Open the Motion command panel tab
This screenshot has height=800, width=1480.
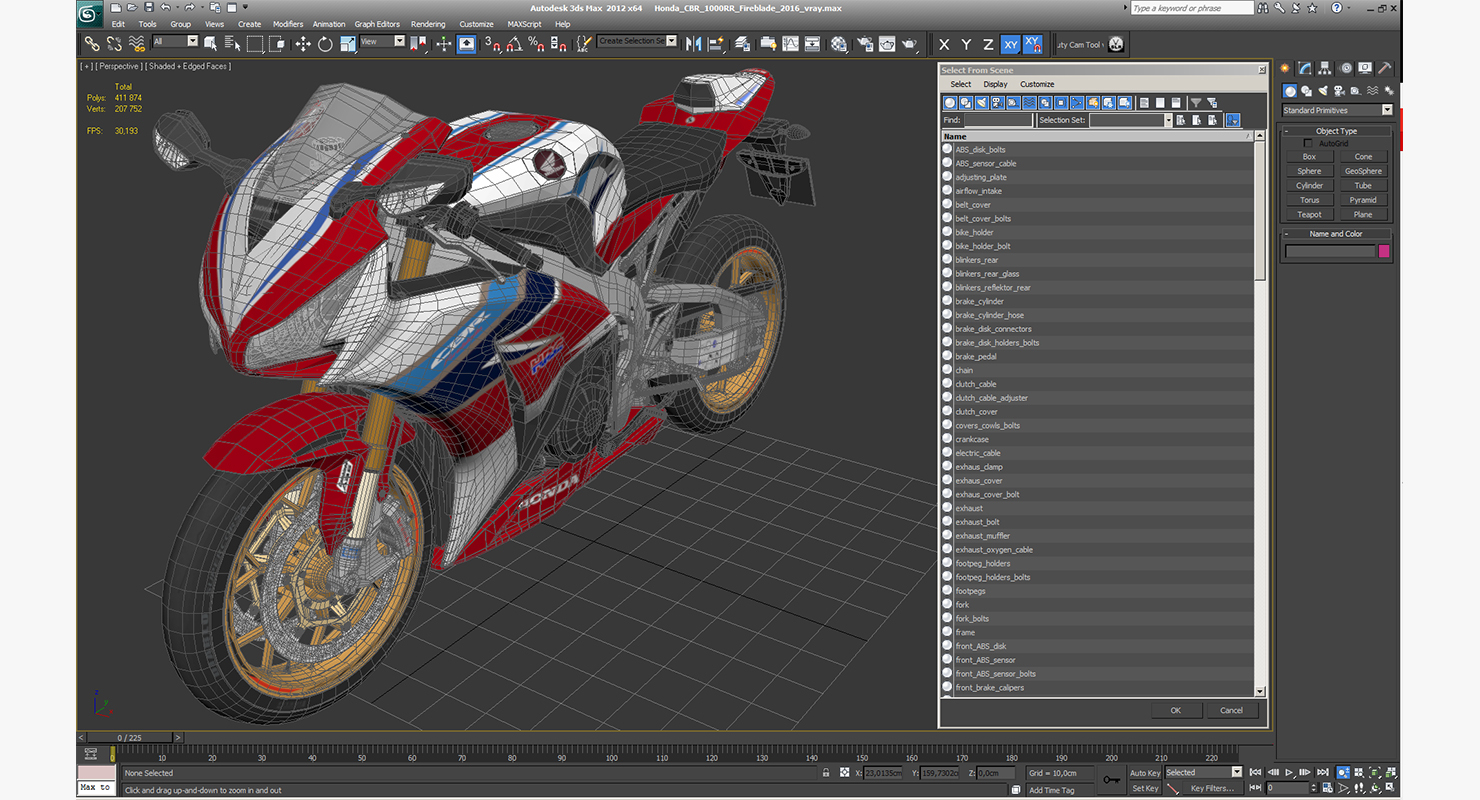[1346, 68]
